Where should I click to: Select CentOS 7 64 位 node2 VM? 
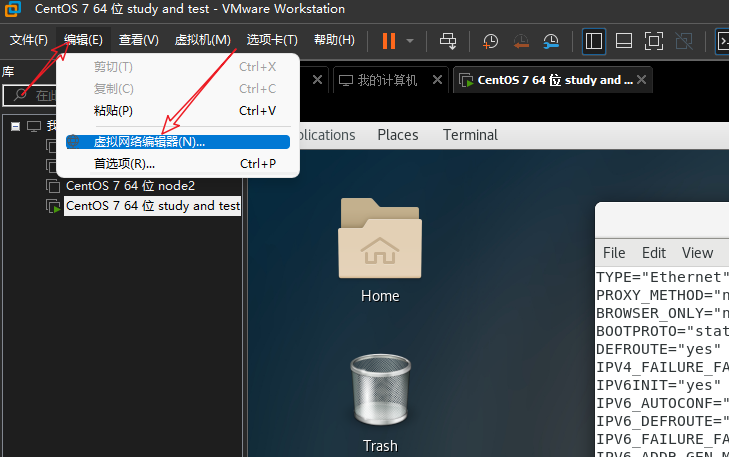pyautogui.click(x=130, y=186)
